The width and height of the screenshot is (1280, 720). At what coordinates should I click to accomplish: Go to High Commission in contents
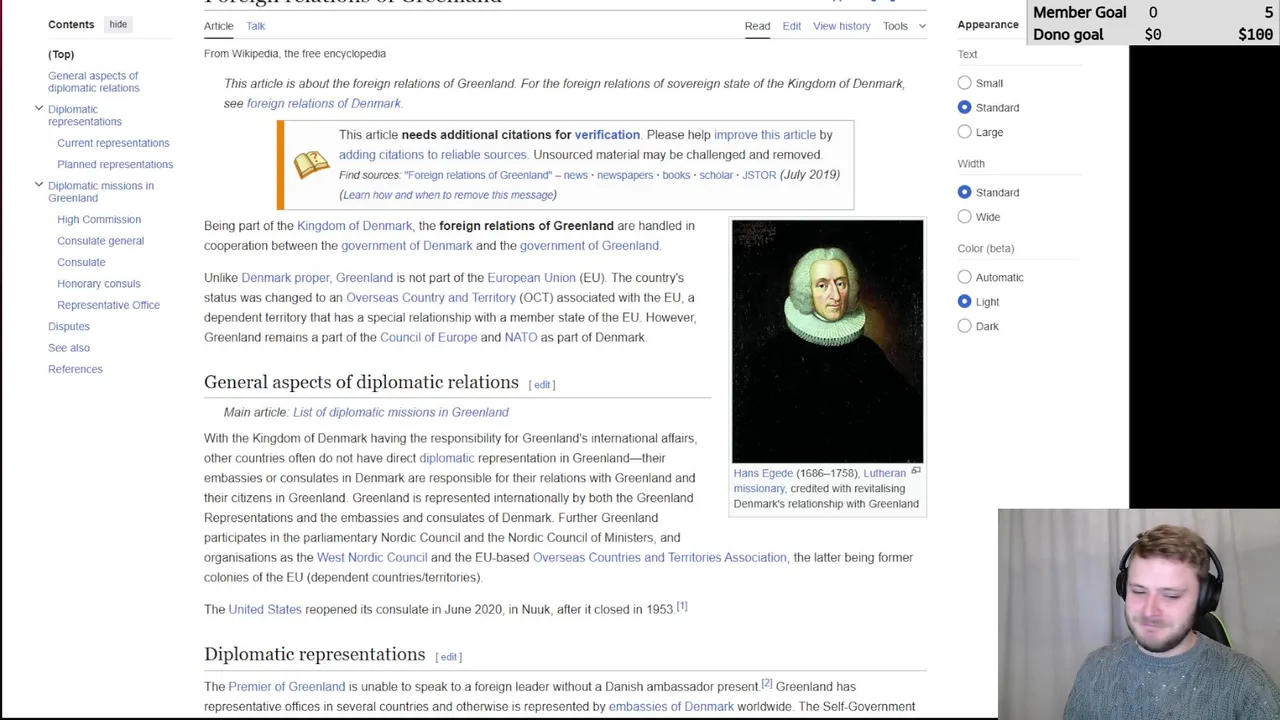tap(99, 219)
